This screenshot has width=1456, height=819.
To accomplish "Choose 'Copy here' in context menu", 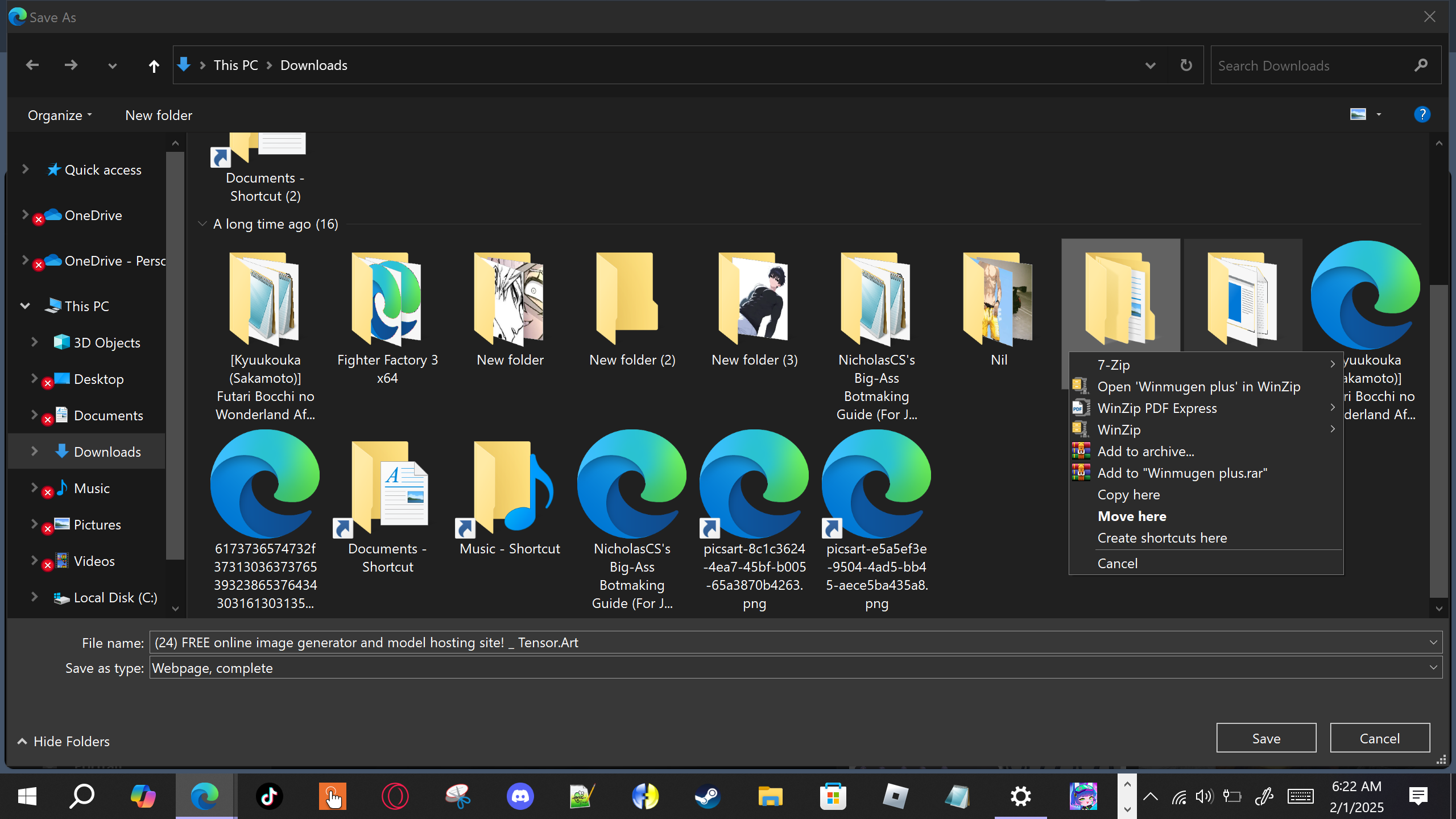I will [x=1128, y=495].
